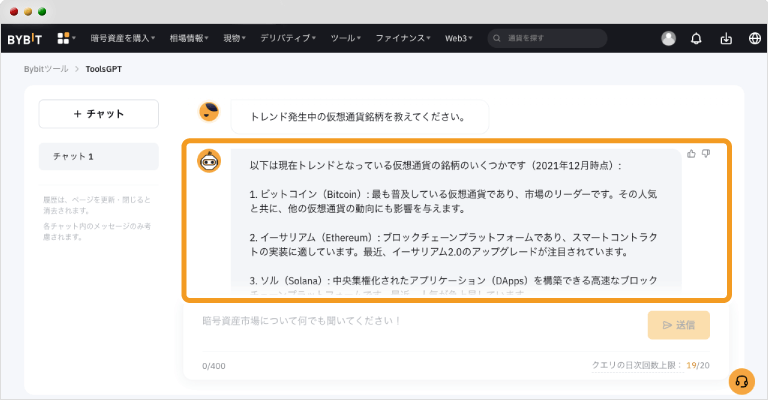This screenshot has width=768, height=400.
Task: Open the language globe icon
Action: 755,38
